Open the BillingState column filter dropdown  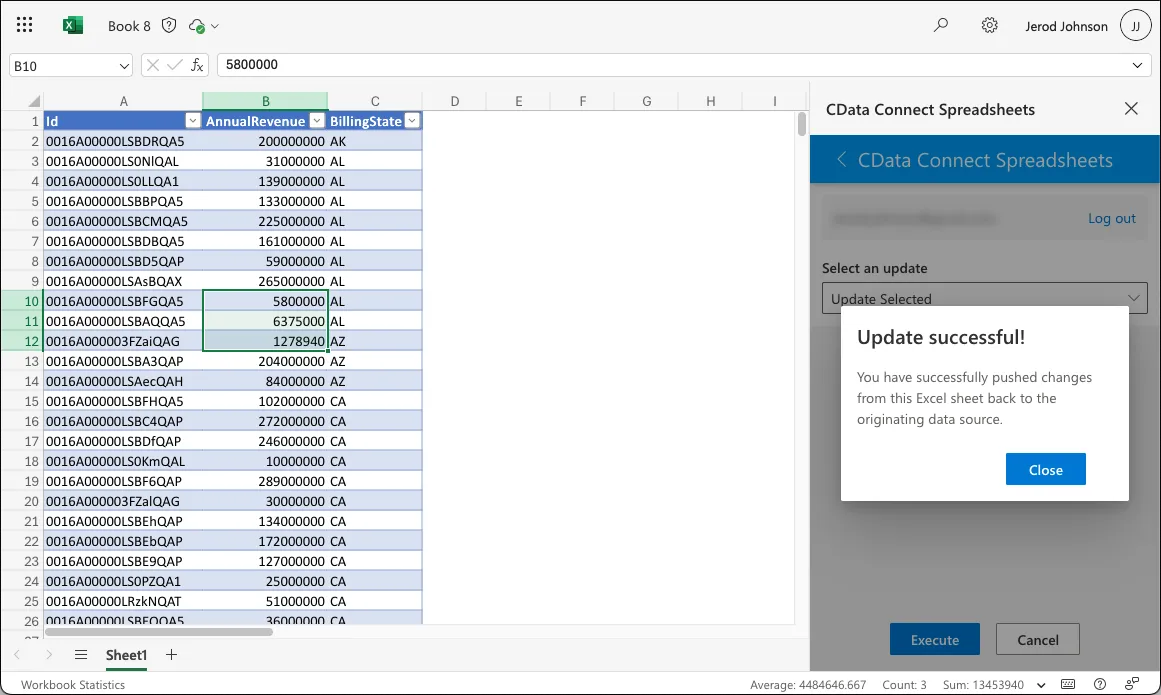[411, 120]
